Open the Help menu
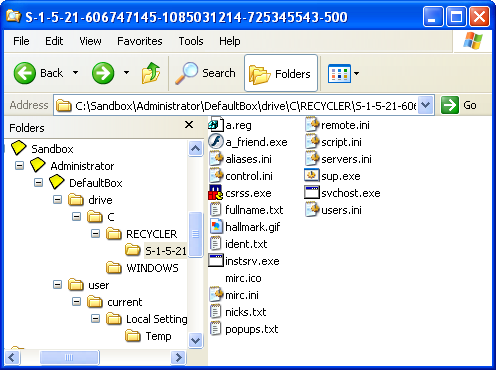This screenshot has height=370, width=496. [x=230, y=41]
